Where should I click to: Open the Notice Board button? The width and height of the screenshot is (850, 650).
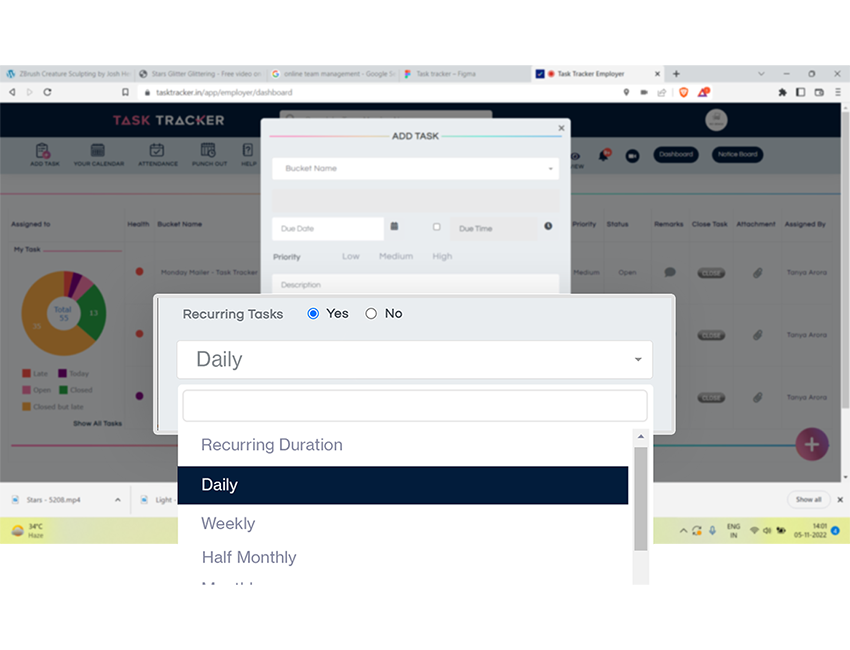(x=737, y=155)
